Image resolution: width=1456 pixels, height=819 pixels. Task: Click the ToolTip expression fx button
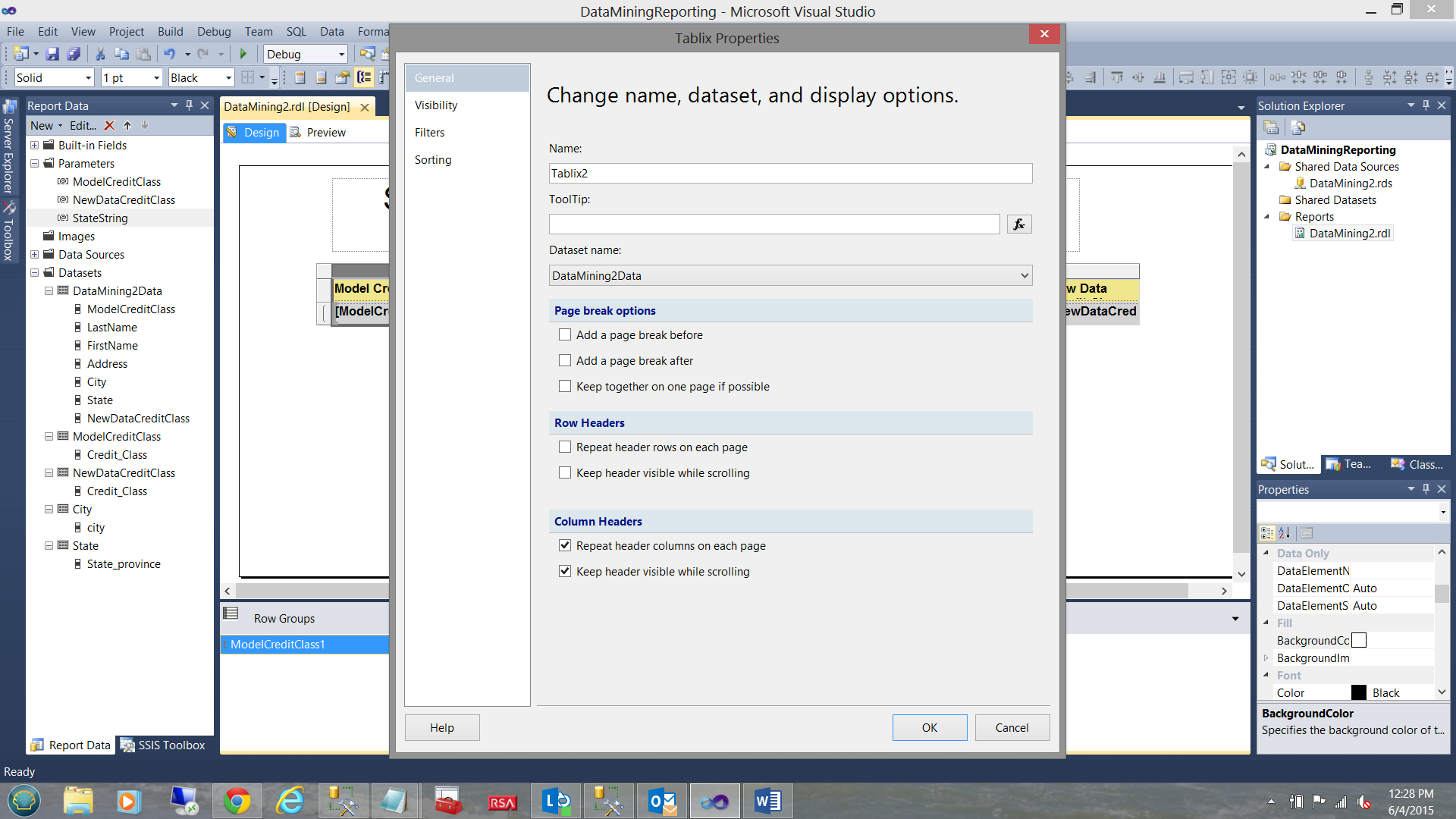[1018, 224]
